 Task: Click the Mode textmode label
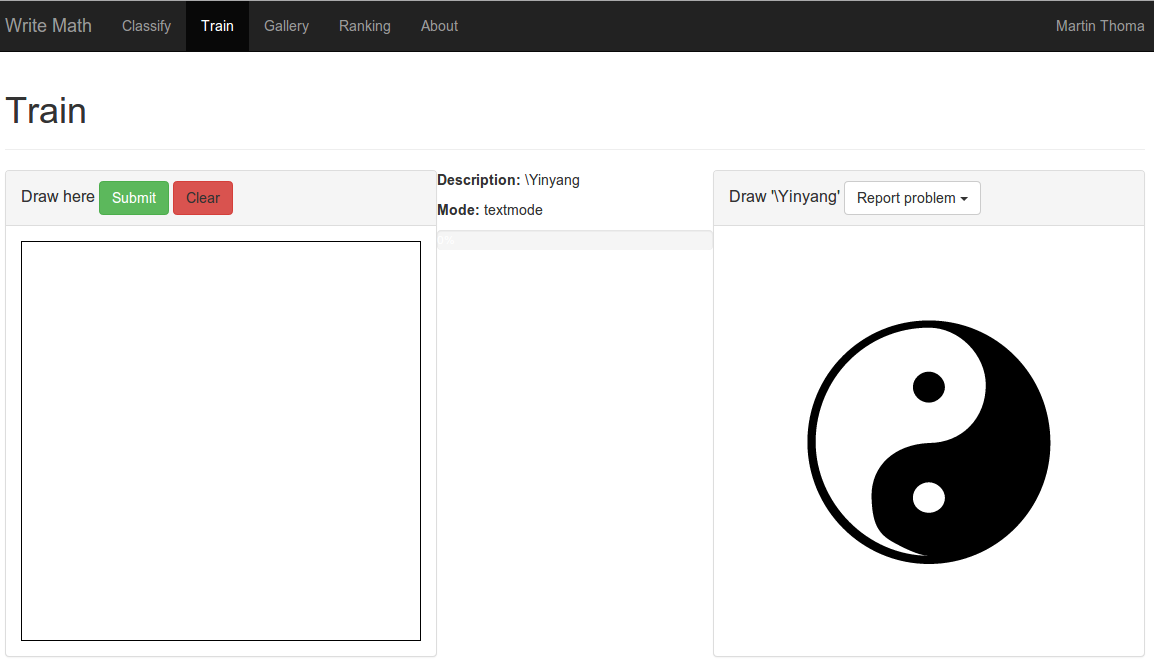[490, 210]
